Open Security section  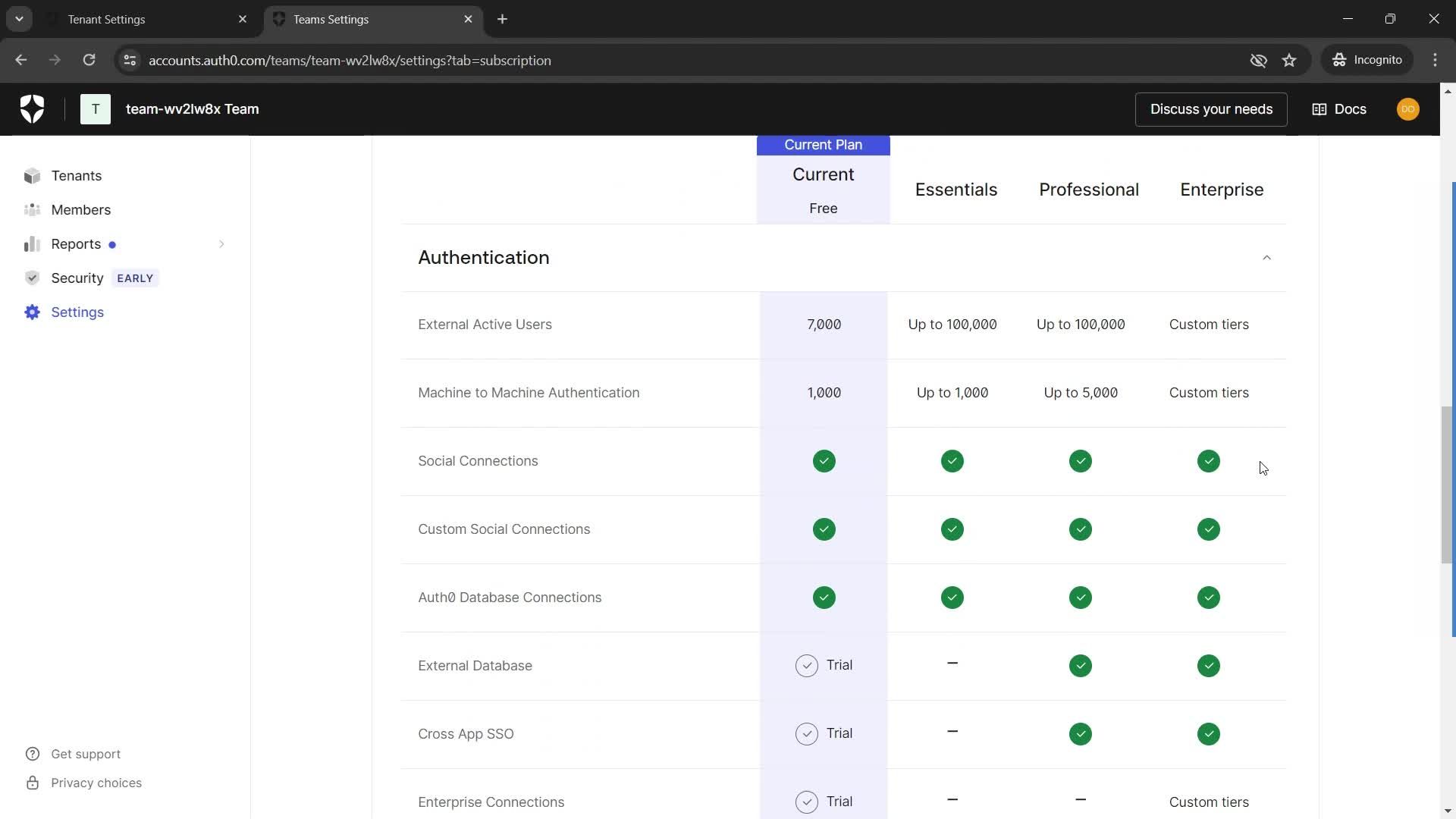click(x=77, y=278)
